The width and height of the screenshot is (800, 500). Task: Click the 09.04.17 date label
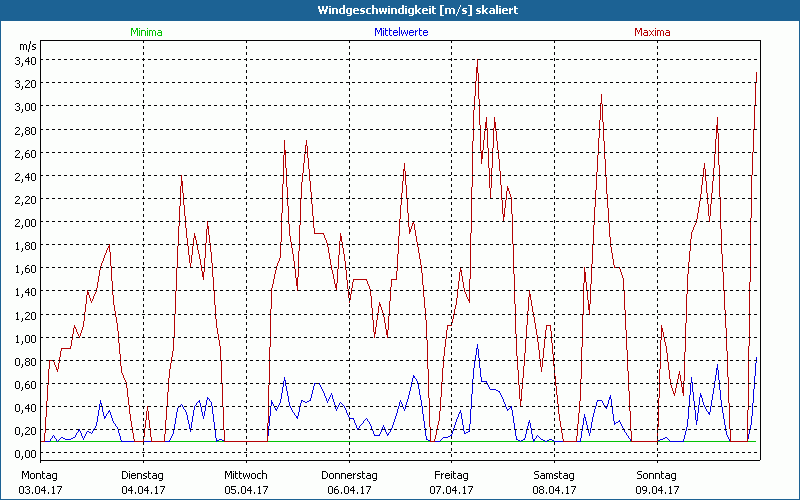pyautogui.click(x=656, y=490)
